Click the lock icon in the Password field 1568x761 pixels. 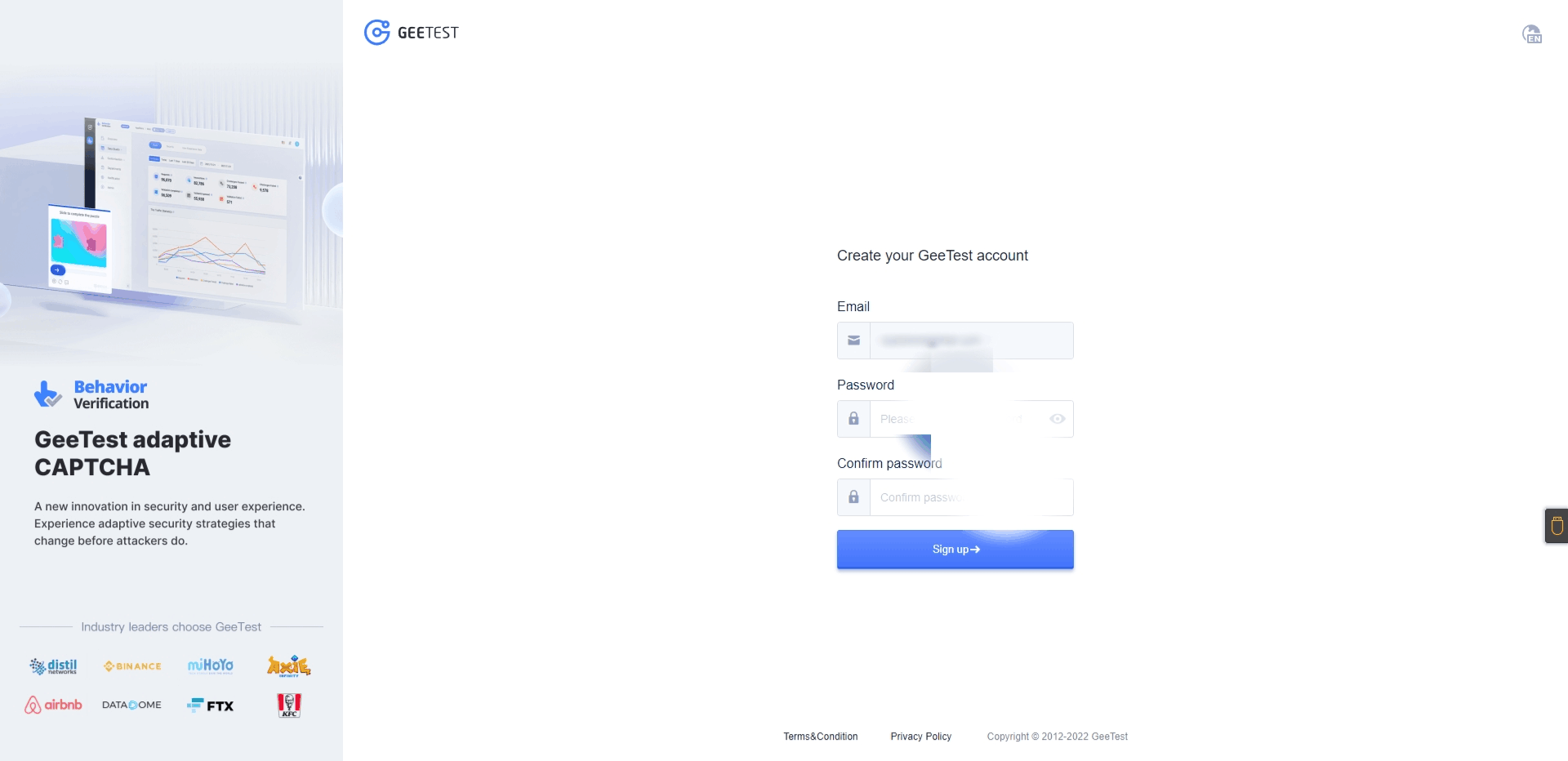coord(853,419)
